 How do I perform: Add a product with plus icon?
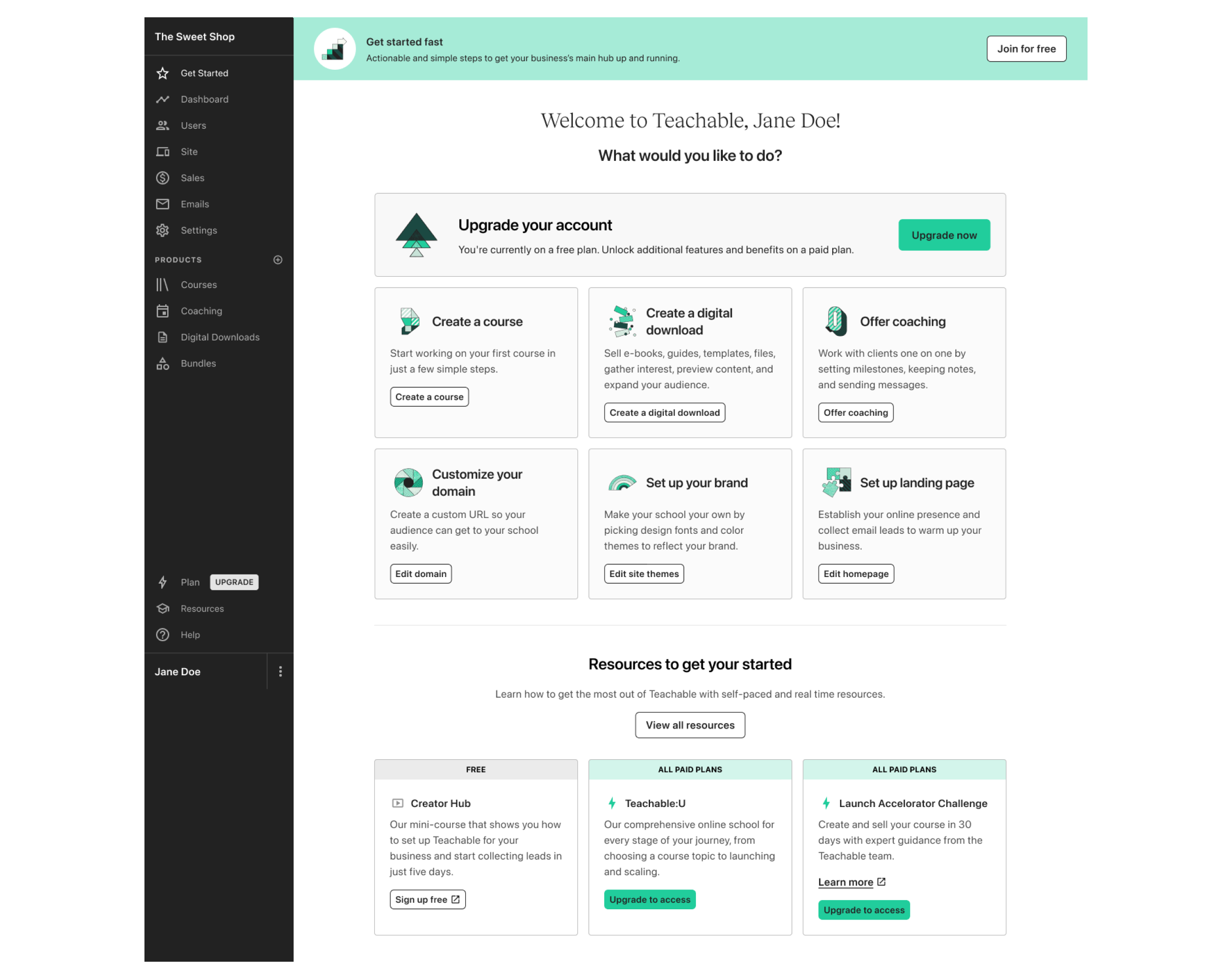tap(278, 260)
